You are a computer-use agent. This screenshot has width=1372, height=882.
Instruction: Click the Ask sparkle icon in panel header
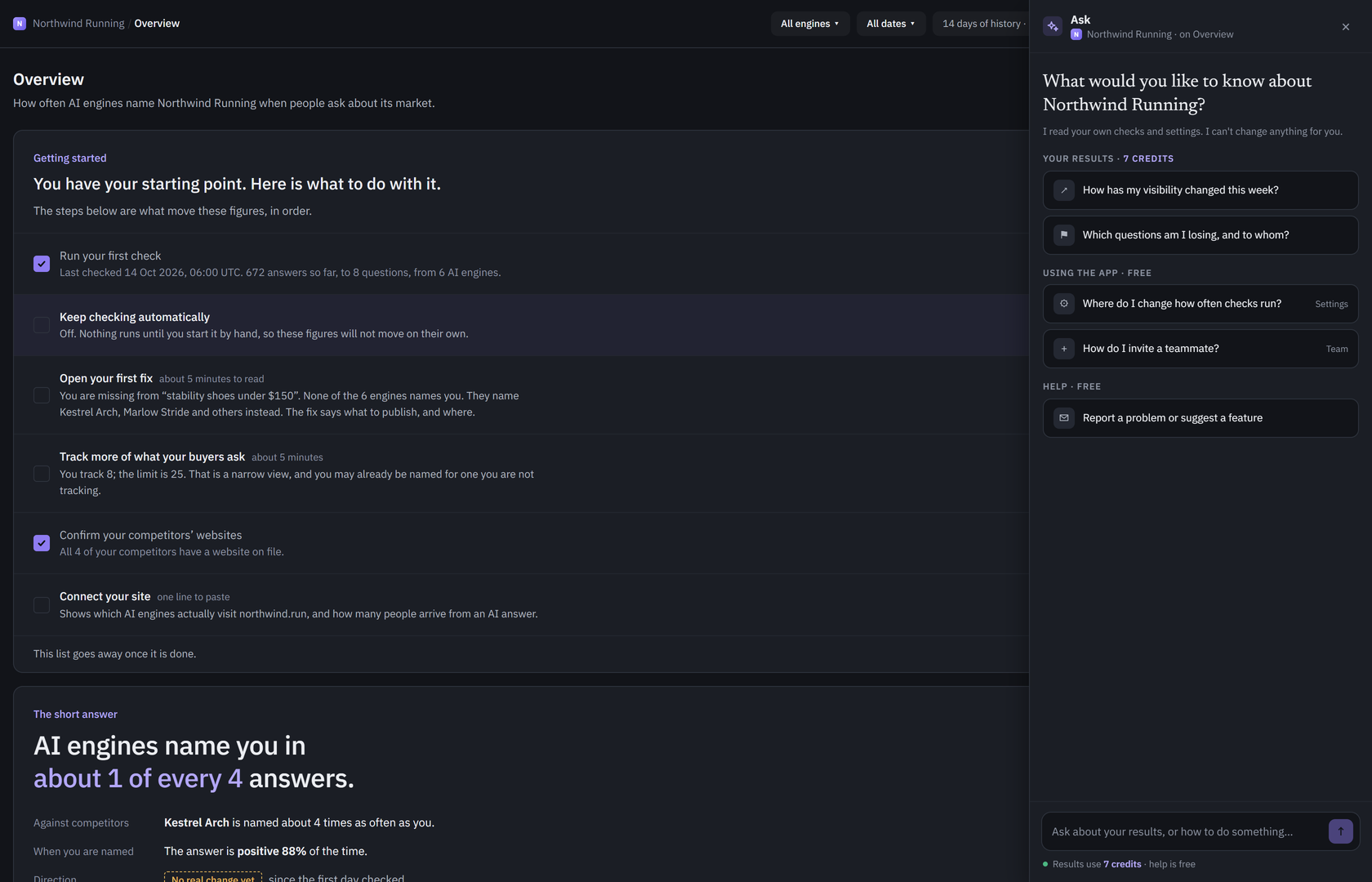(1053, 26)
